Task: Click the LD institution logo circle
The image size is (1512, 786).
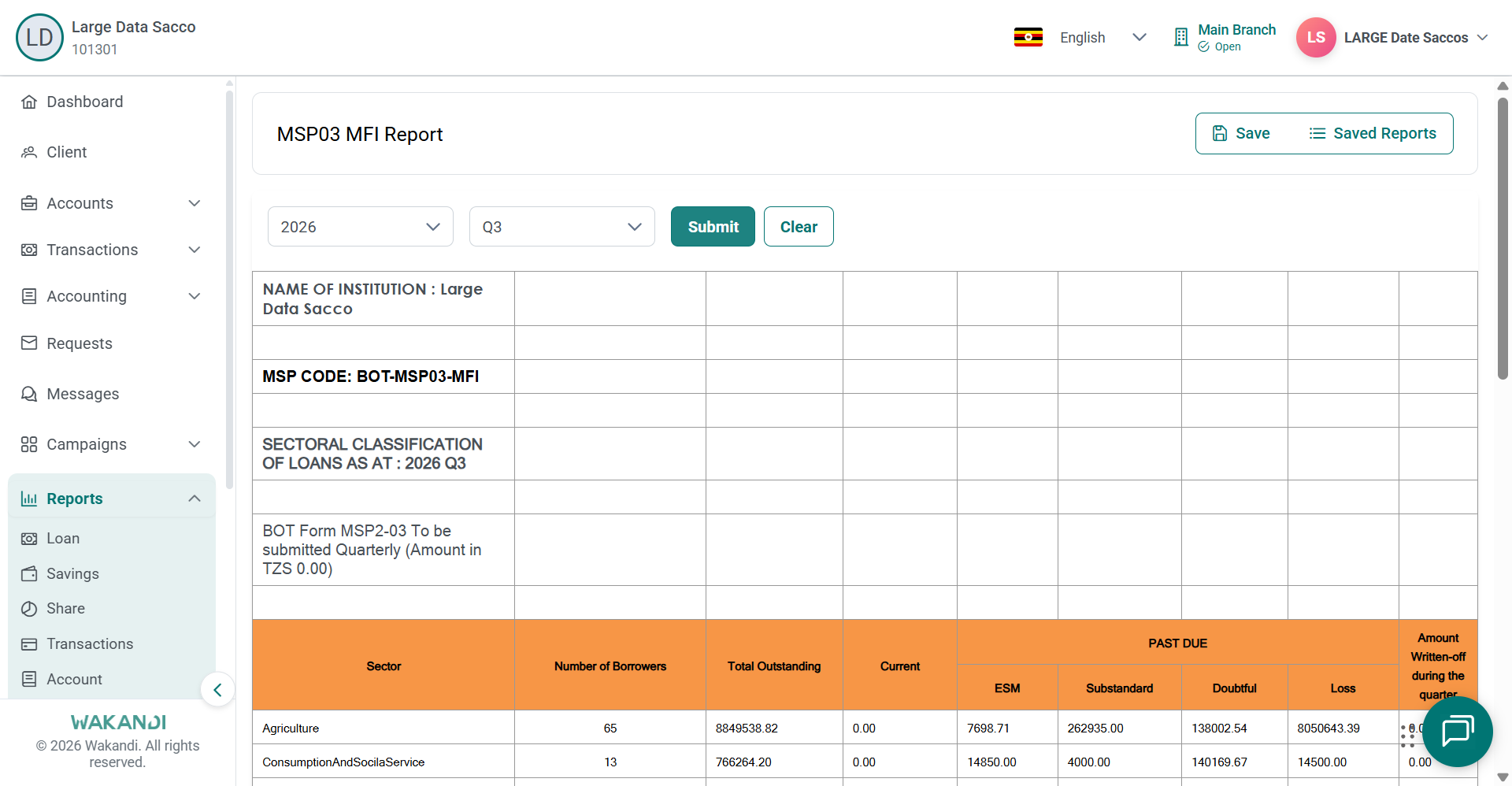Action: [x=39, y=37]
